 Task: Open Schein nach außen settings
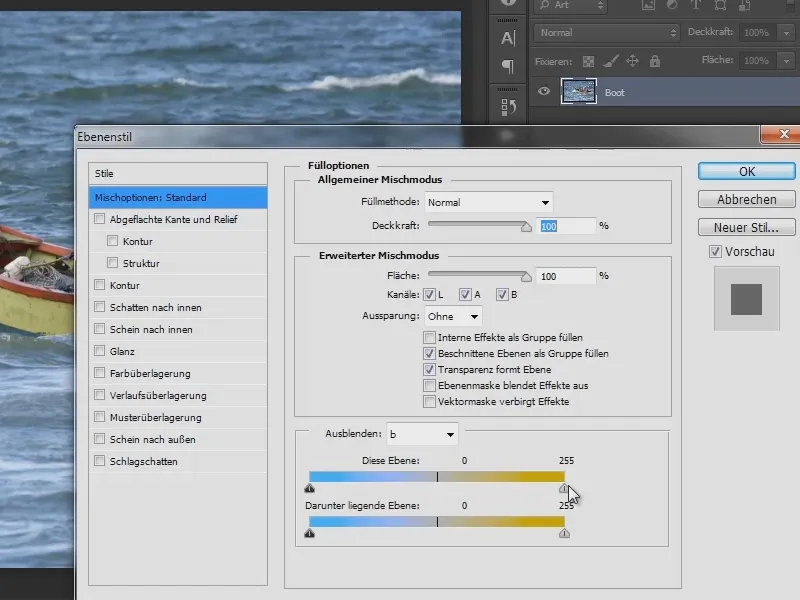[x=153, y=439]
